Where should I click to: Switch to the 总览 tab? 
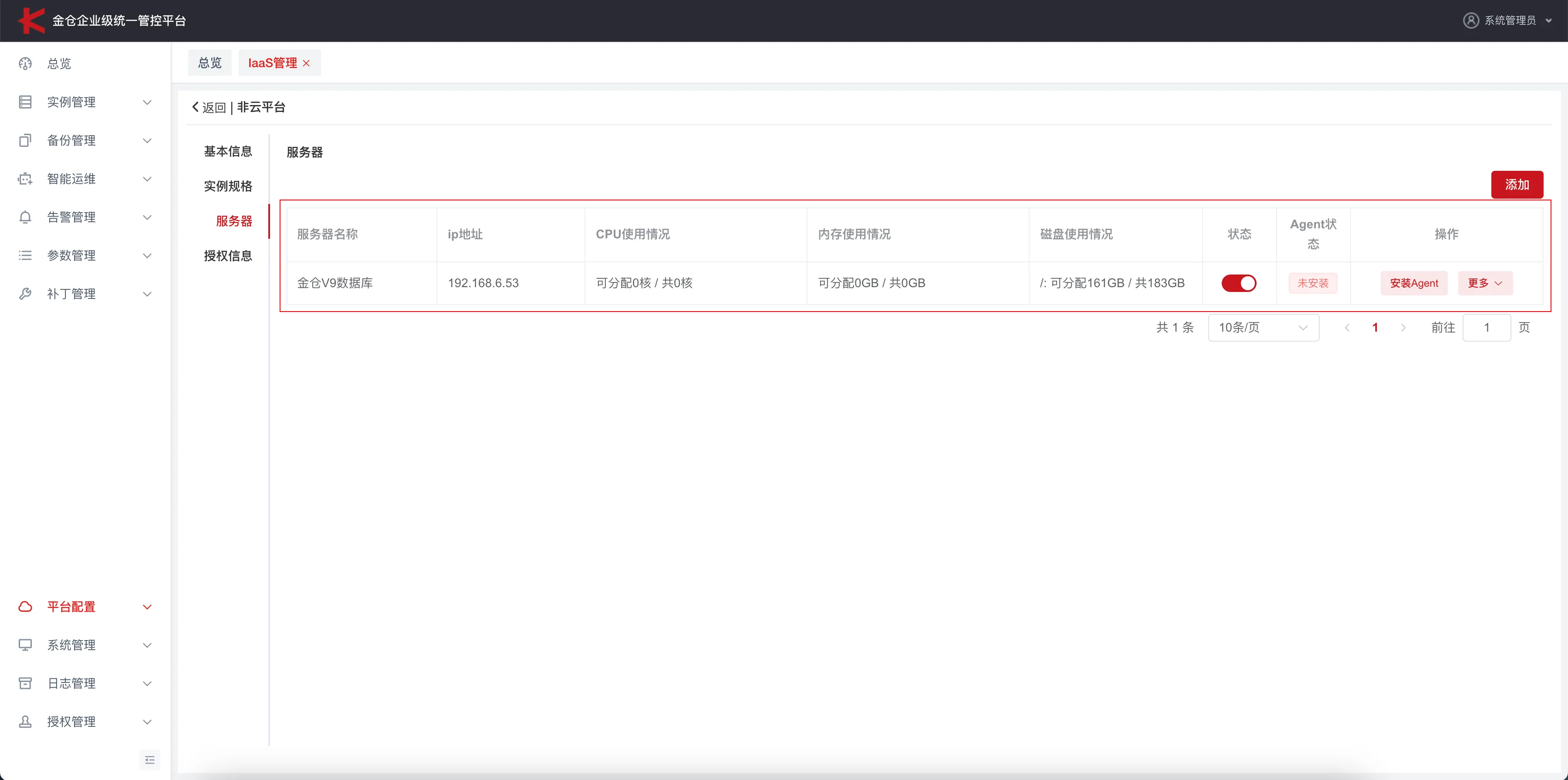[210, 63]
